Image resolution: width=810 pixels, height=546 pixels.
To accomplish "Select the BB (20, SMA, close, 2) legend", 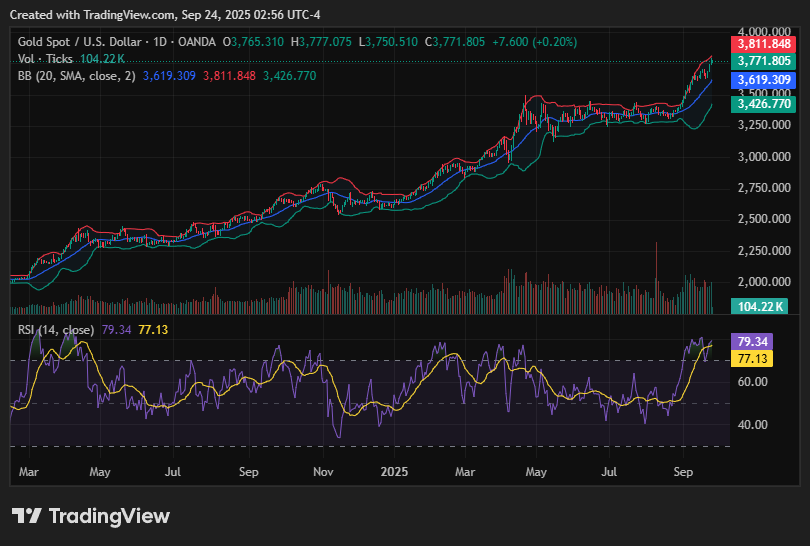I will coord(76,76).
